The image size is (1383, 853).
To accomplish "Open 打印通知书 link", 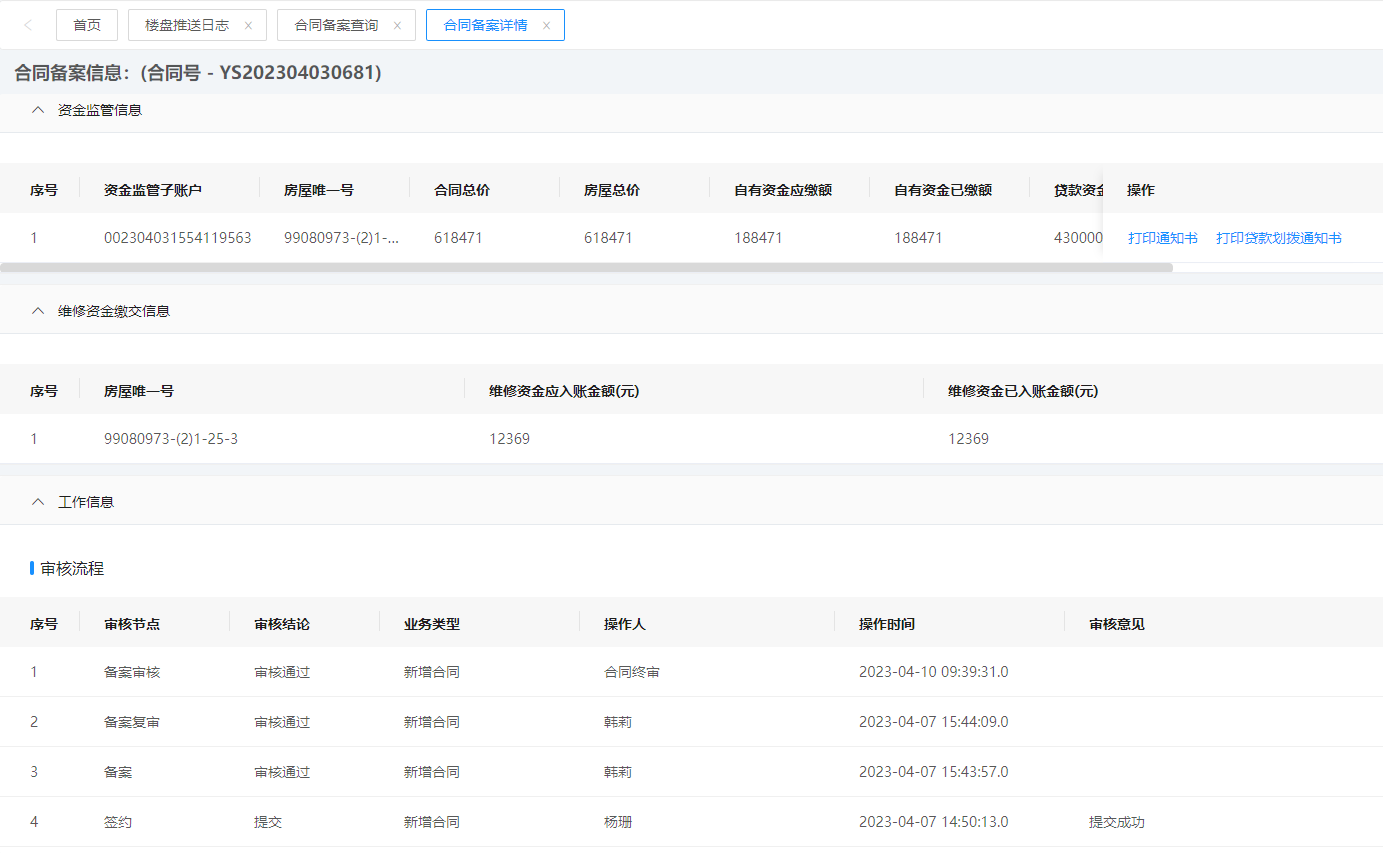I will pyautogui.click(x=1162, y=238).
